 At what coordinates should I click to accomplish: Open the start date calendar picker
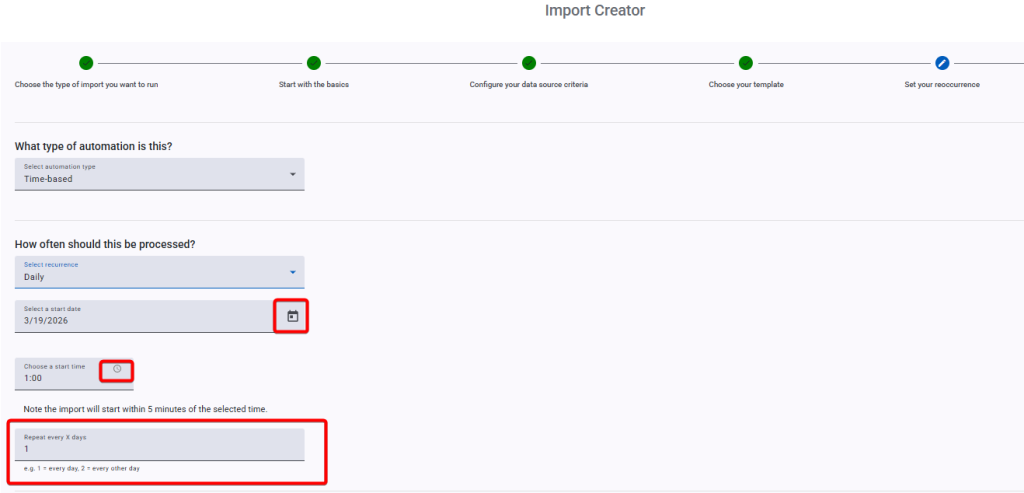[x=292, y=316]
